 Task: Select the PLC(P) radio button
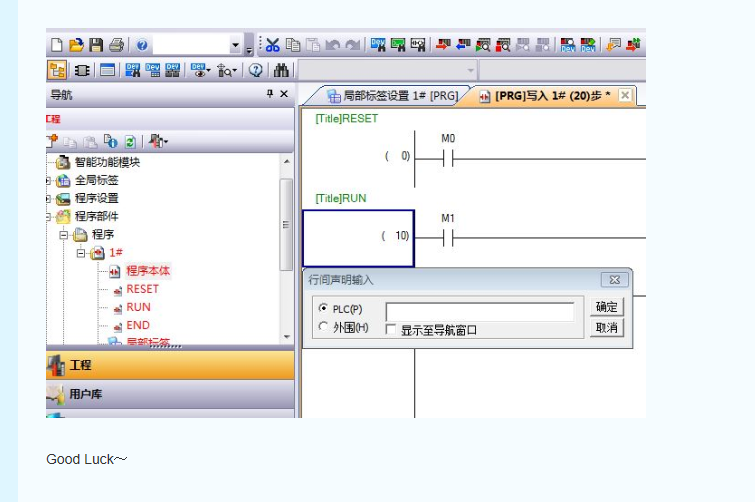[323, 308]
